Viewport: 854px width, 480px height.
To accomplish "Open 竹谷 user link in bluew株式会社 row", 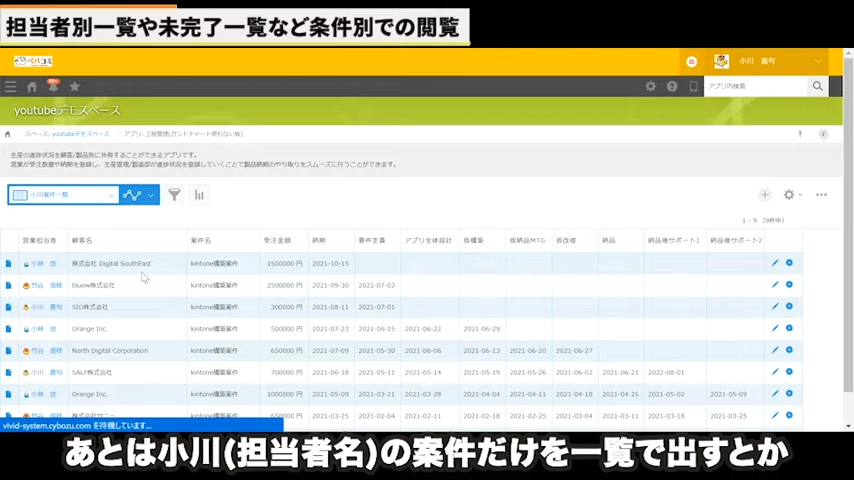I will 46,285.
